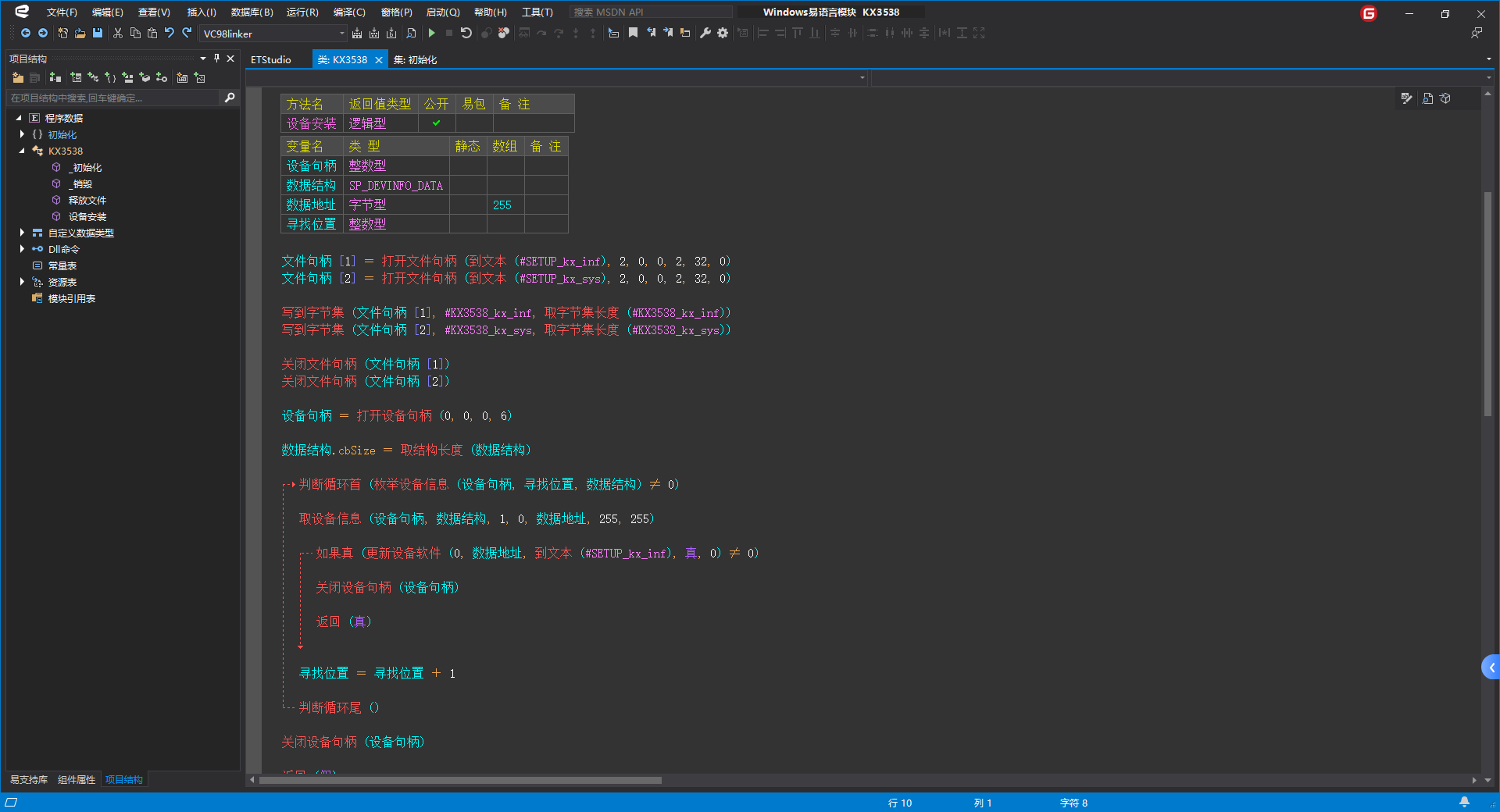The height and width of the screenshot is (812, 1500).
Task: Select 模块引用表 in project tree
Action: coord(72,298)
